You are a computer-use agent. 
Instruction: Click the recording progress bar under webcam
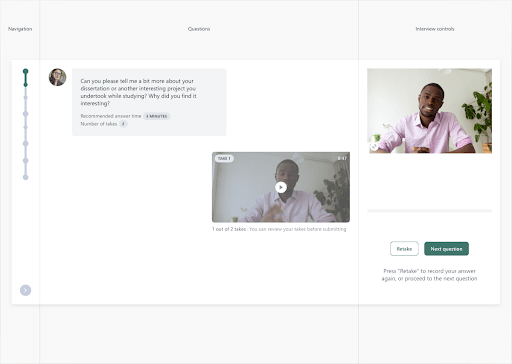click(429, 211)
